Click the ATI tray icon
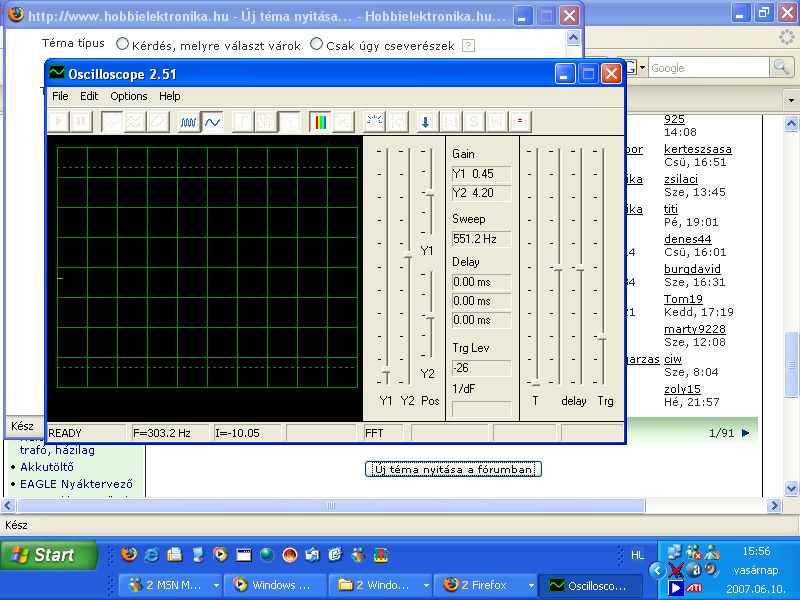 [693, 588]
